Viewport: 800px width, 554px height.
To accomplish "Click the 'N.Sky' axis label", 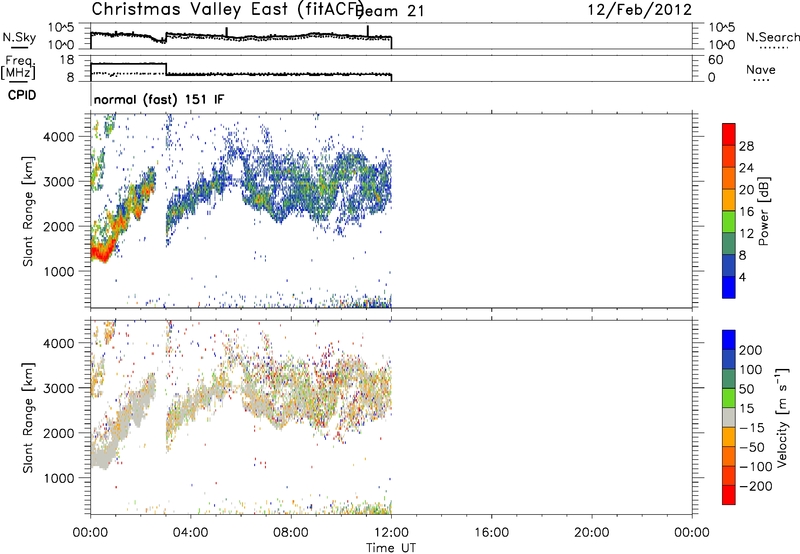I will pyautogui.click(x=19, y=37).
